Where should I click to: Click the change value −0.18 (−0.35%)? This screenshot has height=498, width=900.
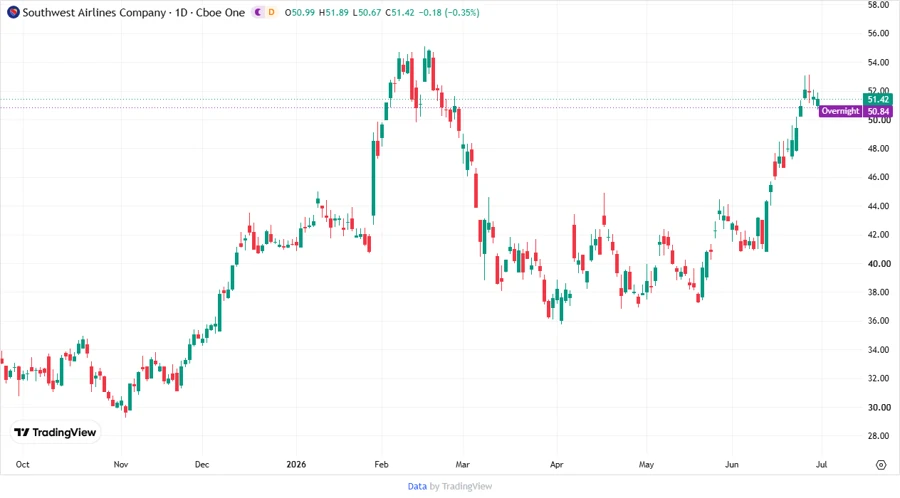(449, 12)
